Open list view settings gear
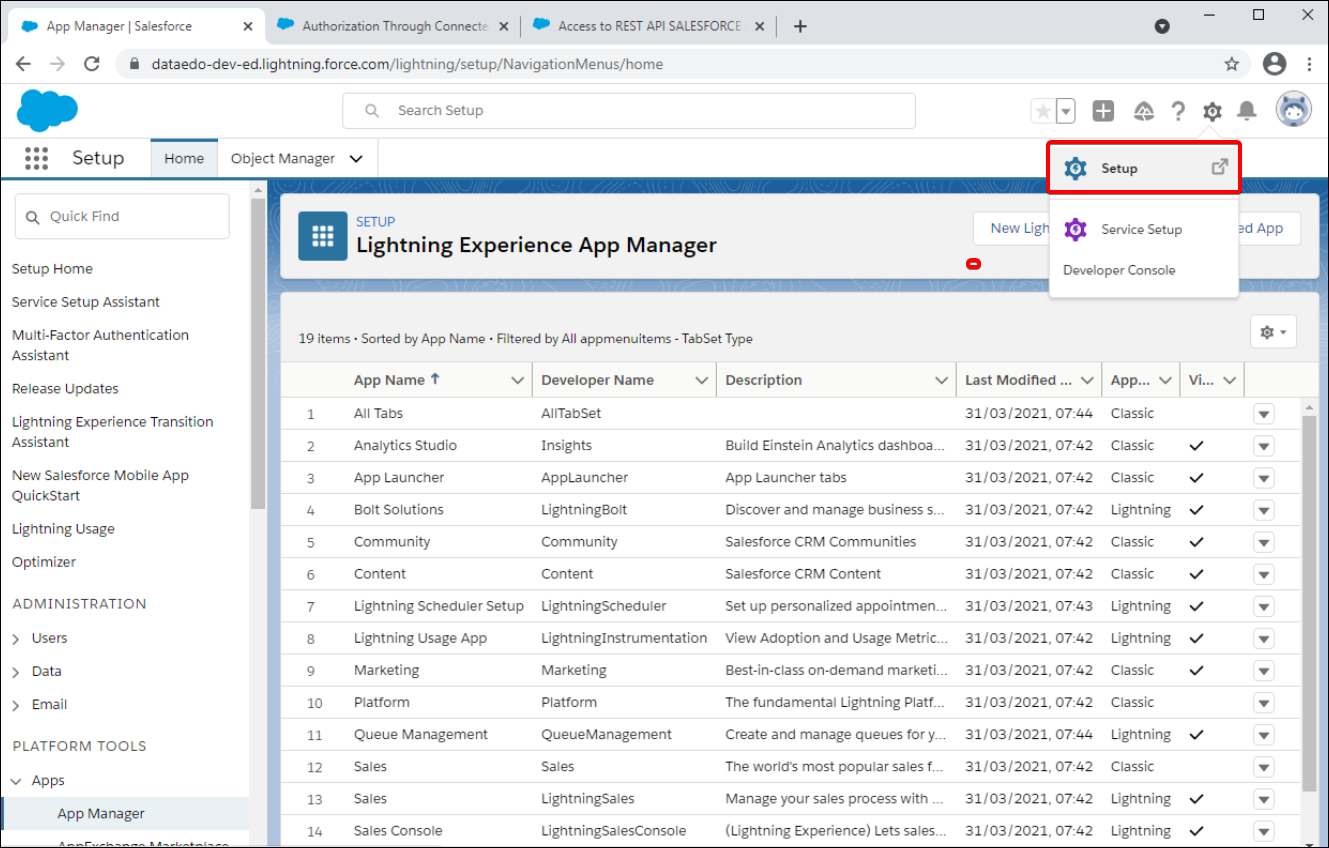Screen dimensions: 1329x848 pyautogui.click(x=1273, y=332)
